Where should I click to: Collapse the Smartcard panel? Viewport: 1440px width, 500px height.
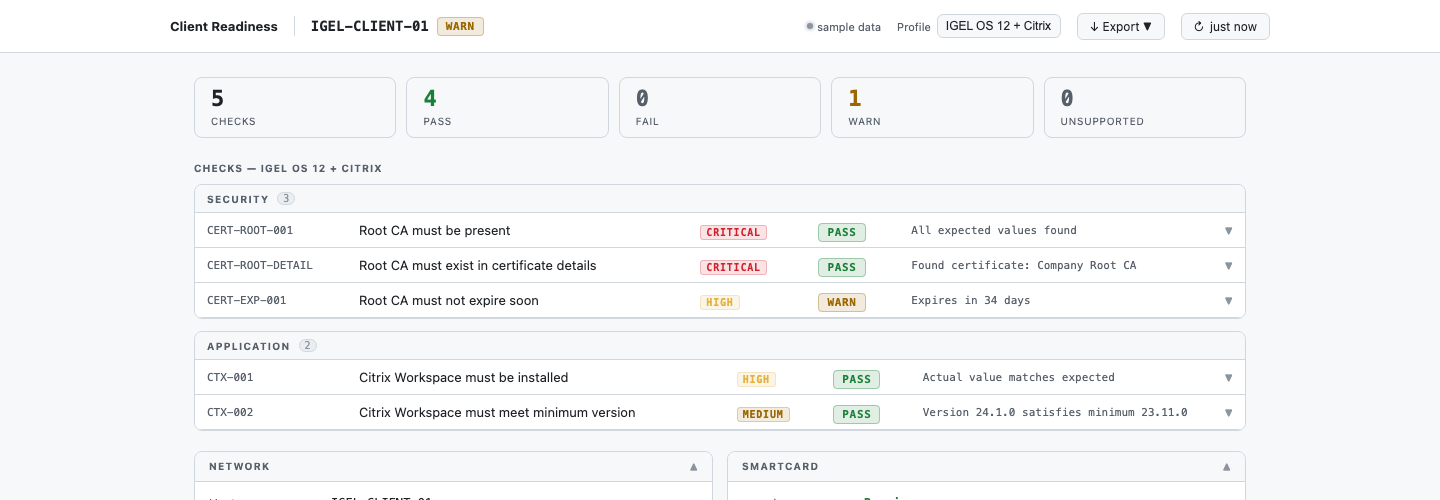(x=1227, y=467)
